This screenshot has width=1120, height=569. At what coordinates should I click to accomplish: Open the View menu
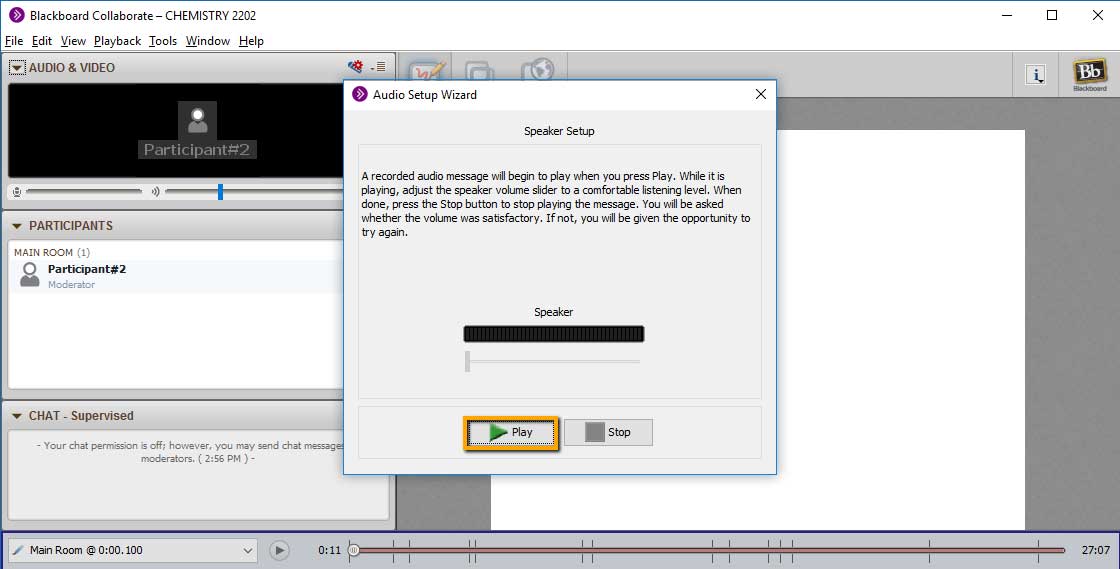click(x=73, y=41)
